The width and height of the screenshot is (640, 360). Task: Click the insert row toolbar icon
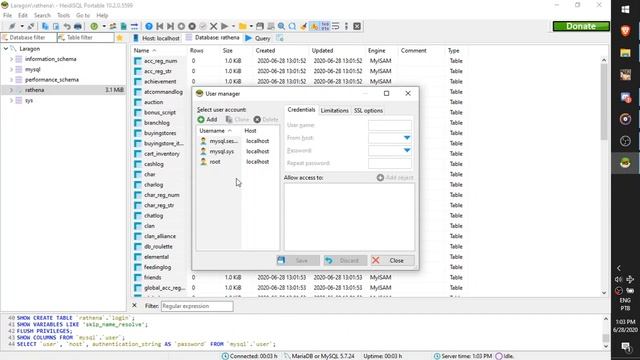click(x=181, y=27)
